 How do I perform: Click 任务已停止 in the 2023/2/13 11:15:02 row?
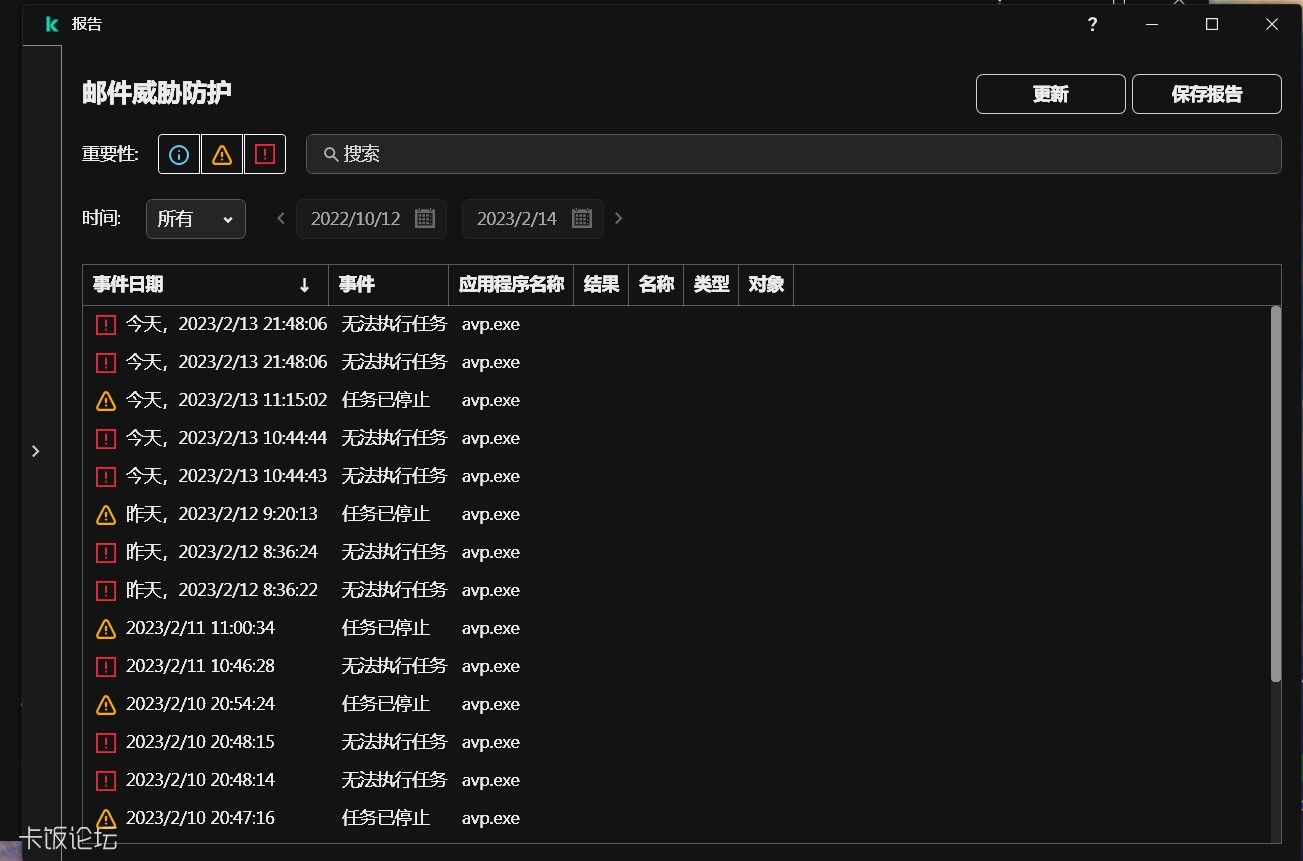pyautogui.click(x=386, y=400)
